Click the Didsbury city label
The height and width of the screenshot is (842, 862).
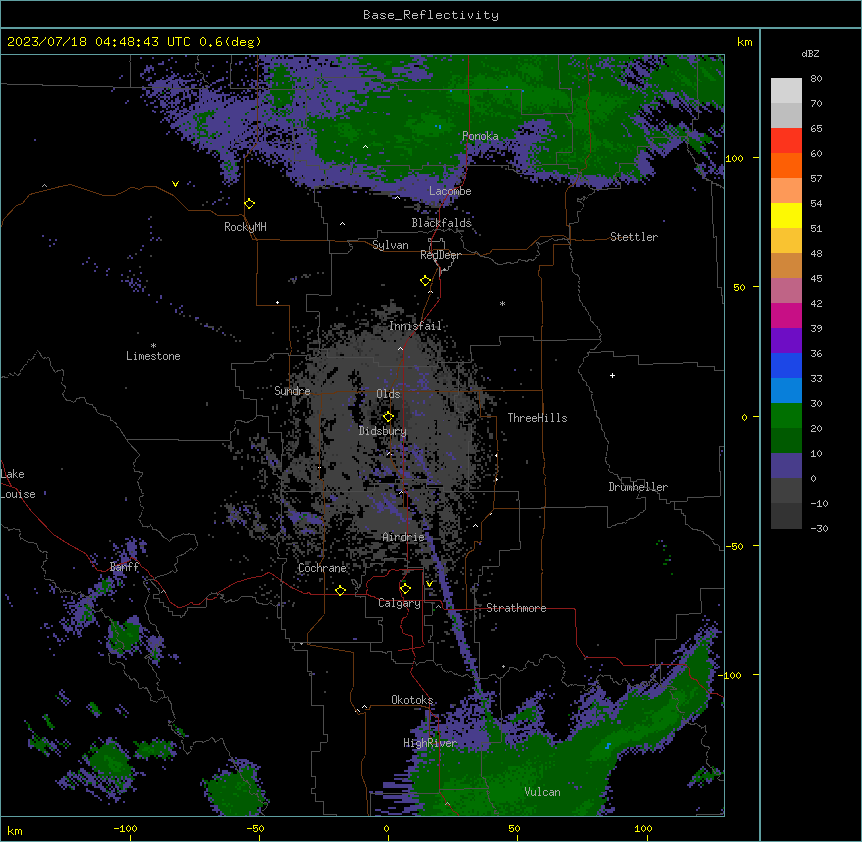point(383,431)
